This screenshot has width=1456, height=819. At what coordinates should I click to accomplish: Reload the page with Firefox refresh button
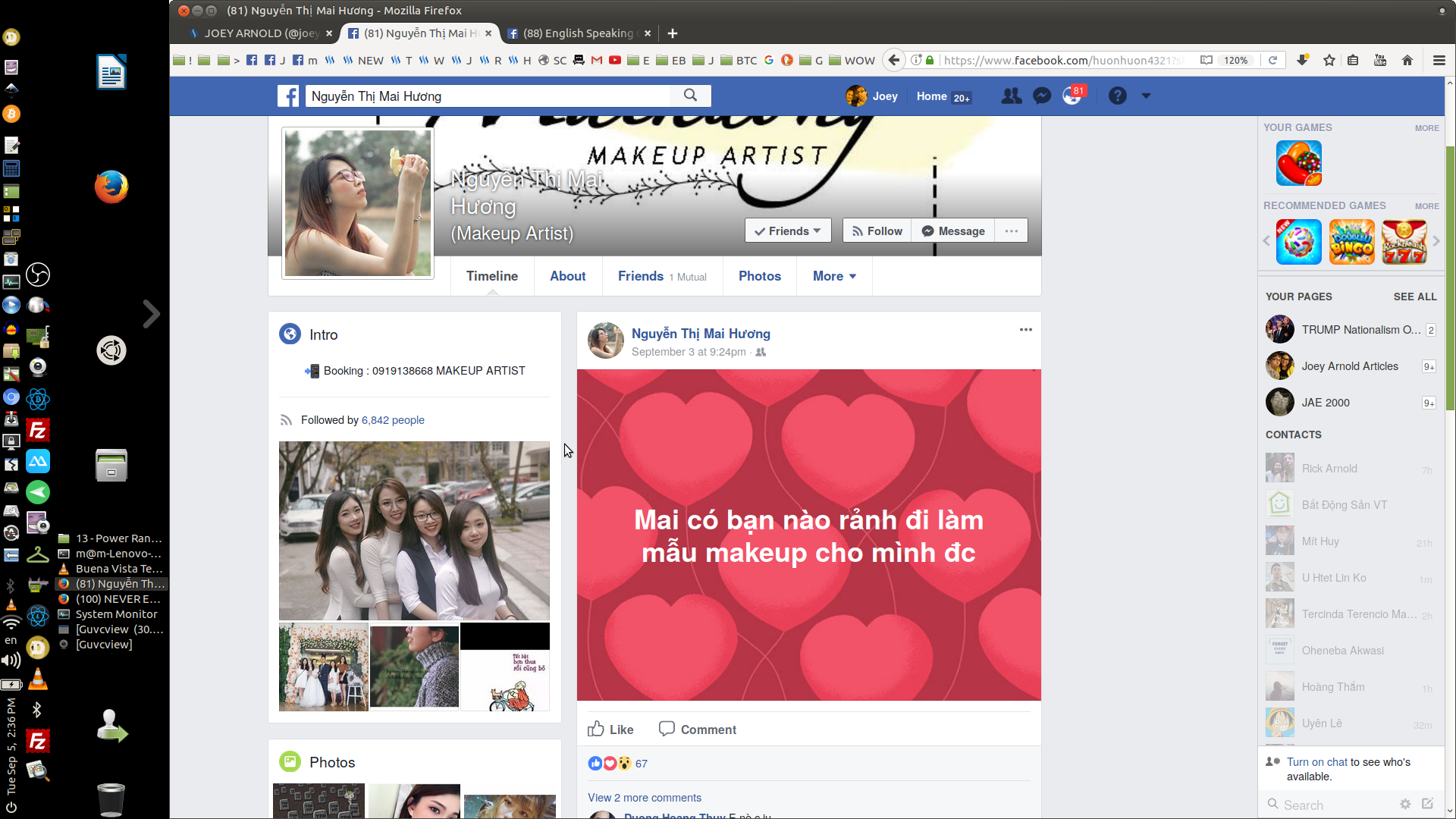click(x=1273, y=60)
